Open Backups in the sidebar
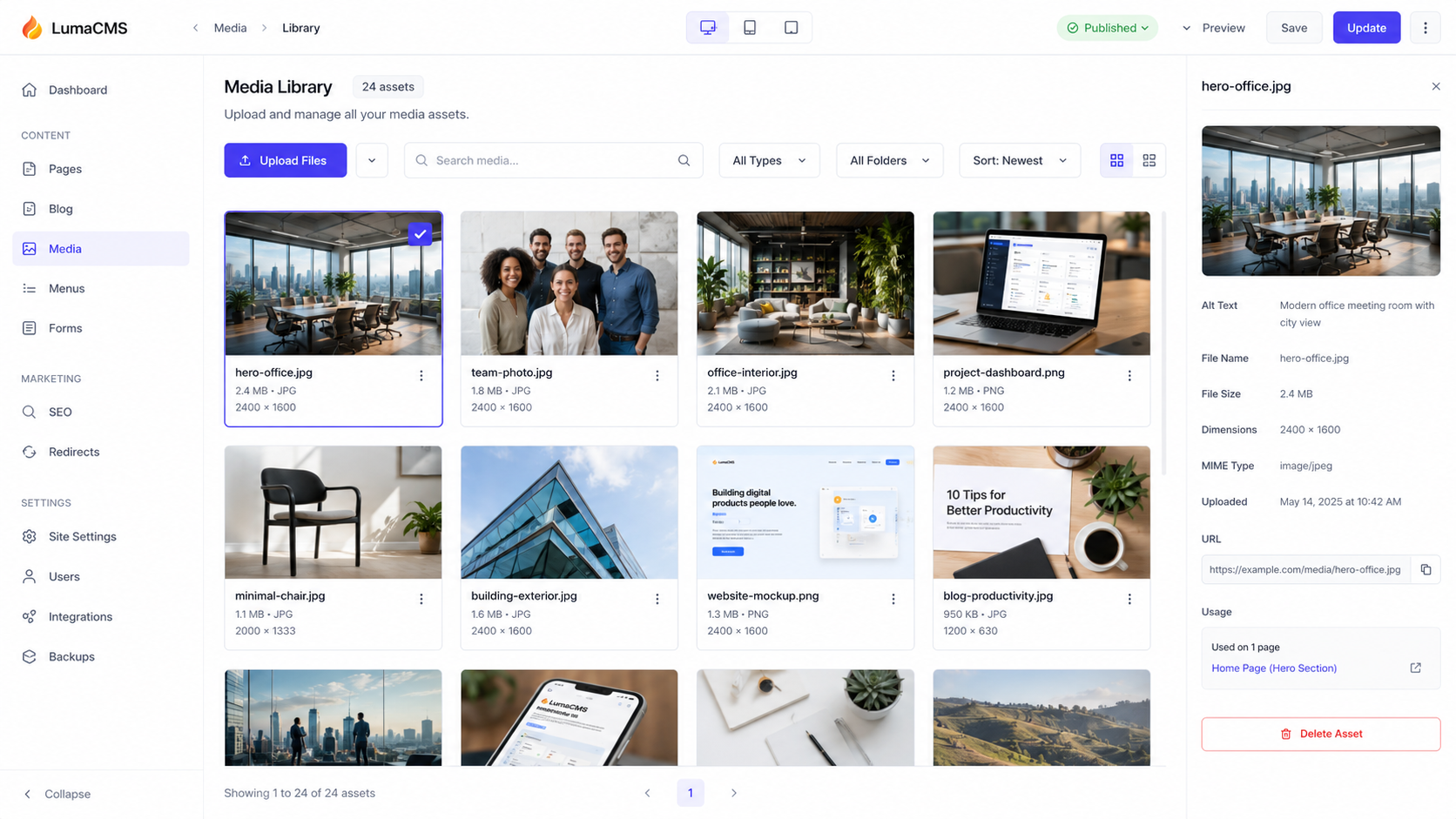This screenshot has height=819, width=1456. 101,656
